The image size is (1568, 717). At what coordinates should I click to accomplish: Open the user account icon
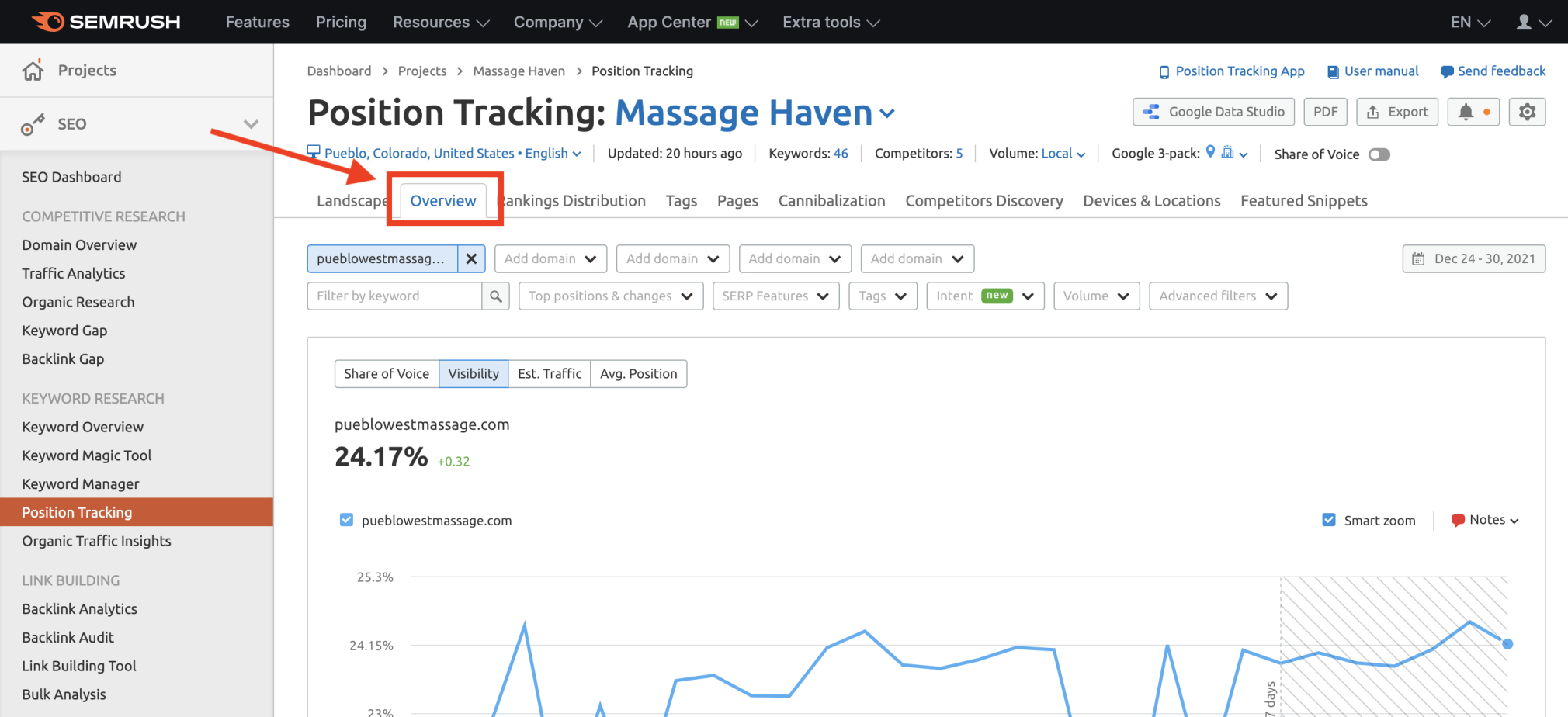click(x=1525, y=22)
